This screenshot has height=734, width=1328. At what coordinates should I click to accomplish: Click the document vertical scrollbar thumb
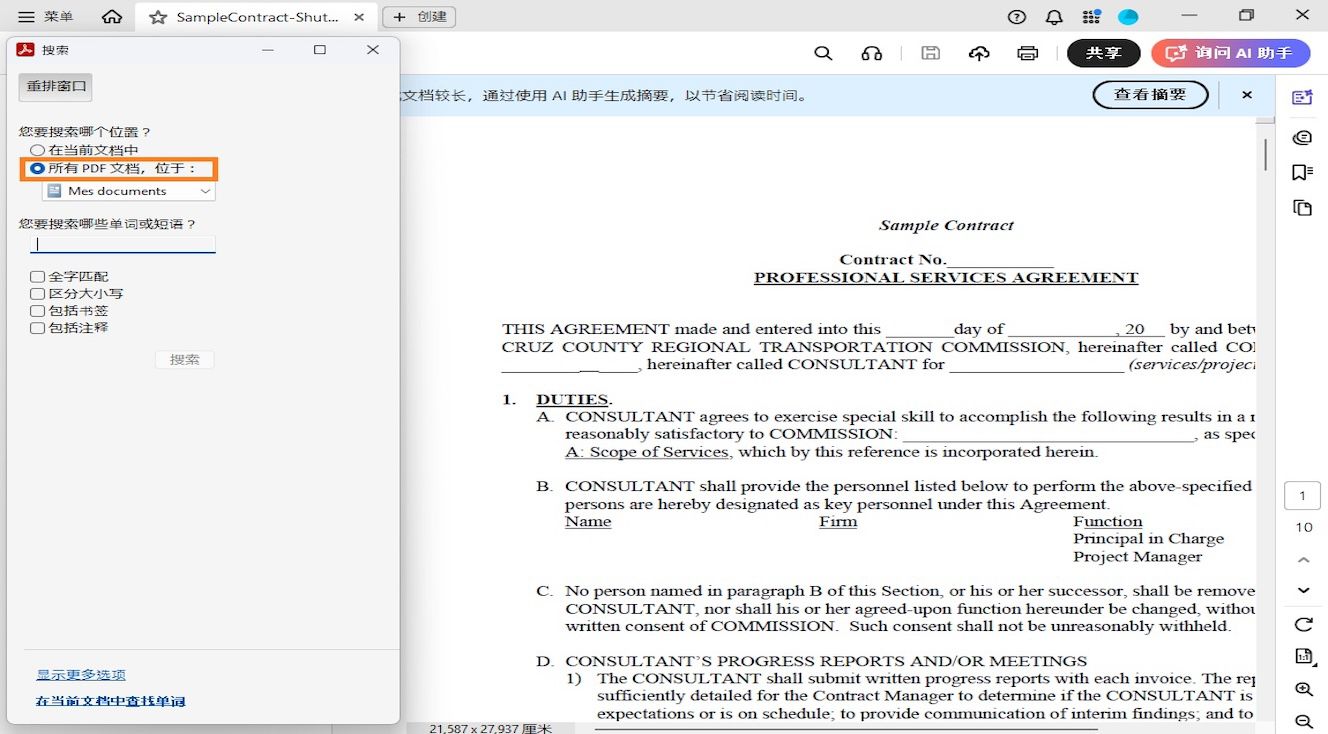coord(1266,155)
